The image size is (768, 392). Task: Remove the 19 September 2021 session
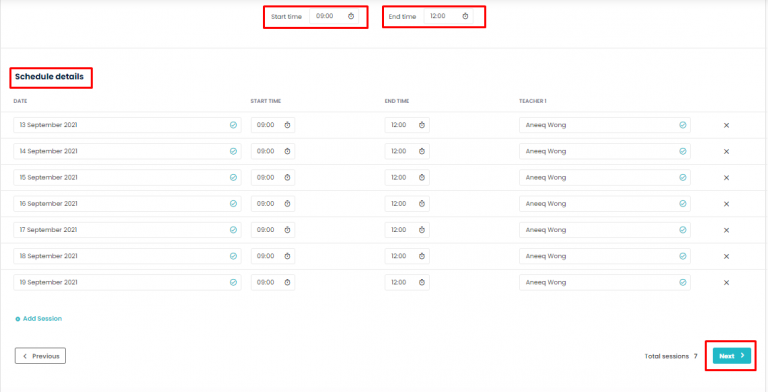pos(726,282)
